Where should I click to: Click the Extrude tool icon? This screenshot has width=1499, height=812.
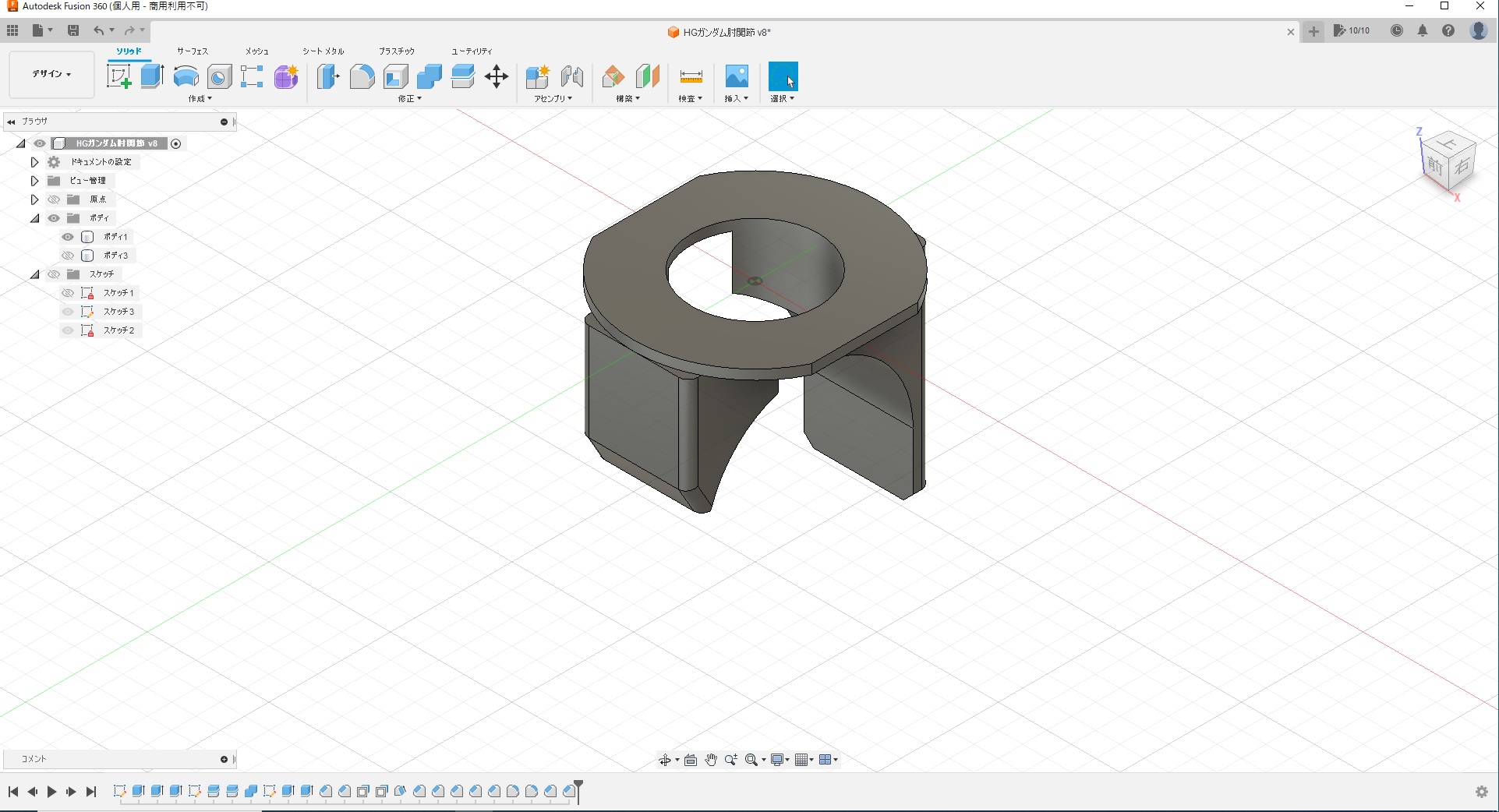[x=152, y=76]
